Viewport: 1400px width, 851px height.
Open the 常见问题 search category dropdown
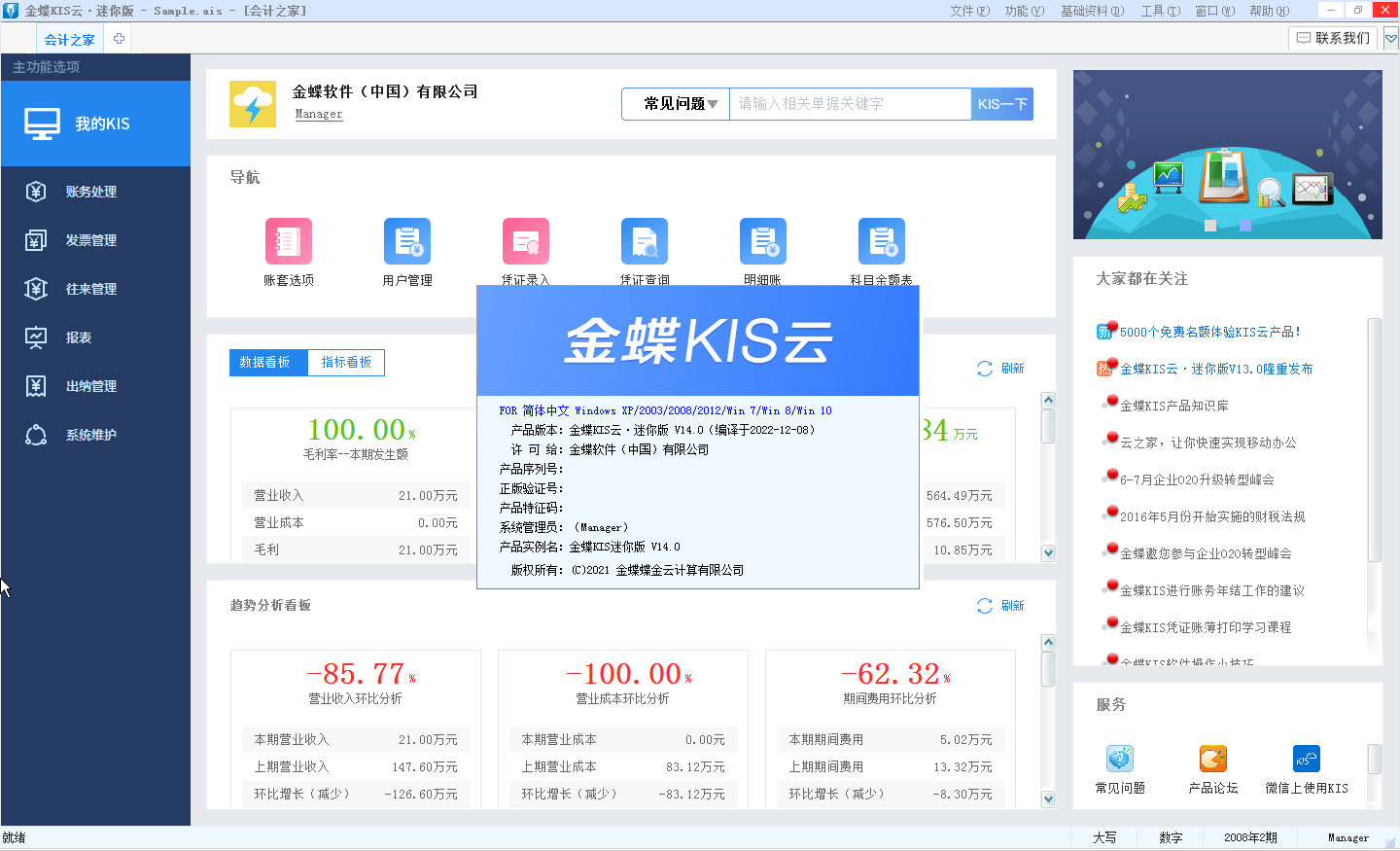pyautogui.click(x=676, y=104)
